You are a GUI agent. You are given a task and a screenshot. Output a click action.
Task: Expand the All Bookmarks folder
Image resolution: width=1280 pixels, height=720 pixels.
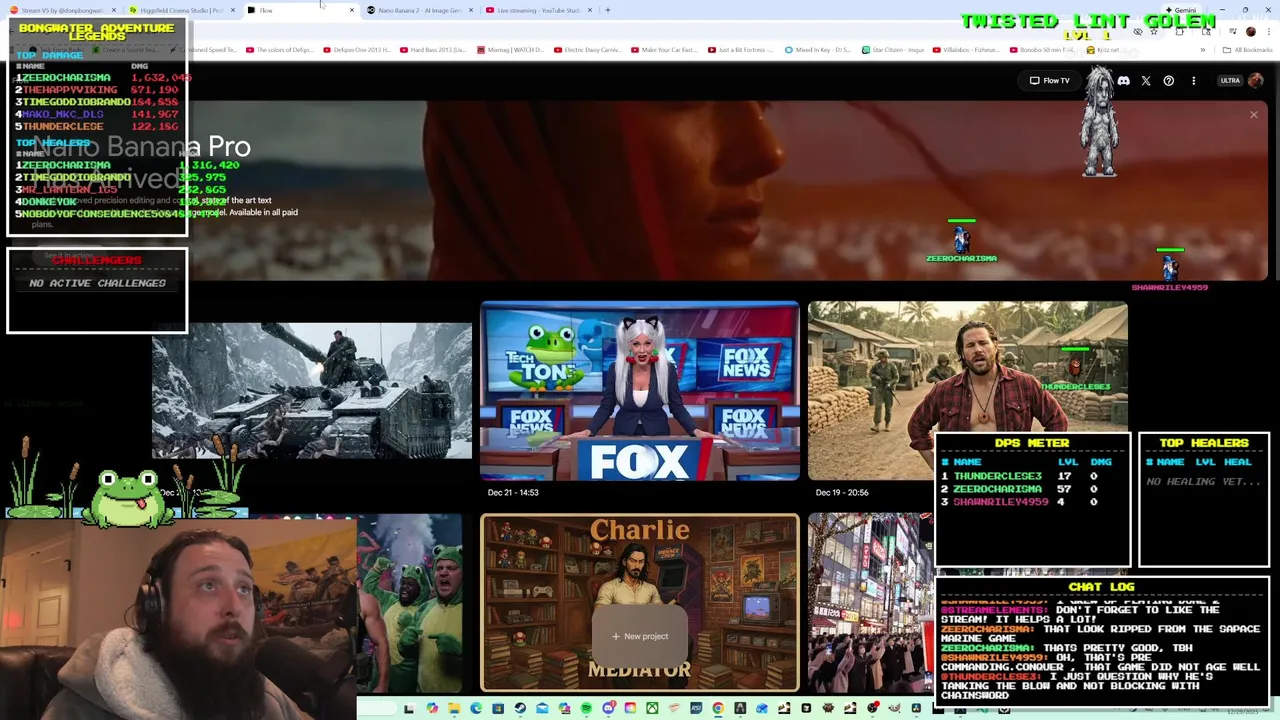pyautogui.click(x=1247, y=49)
